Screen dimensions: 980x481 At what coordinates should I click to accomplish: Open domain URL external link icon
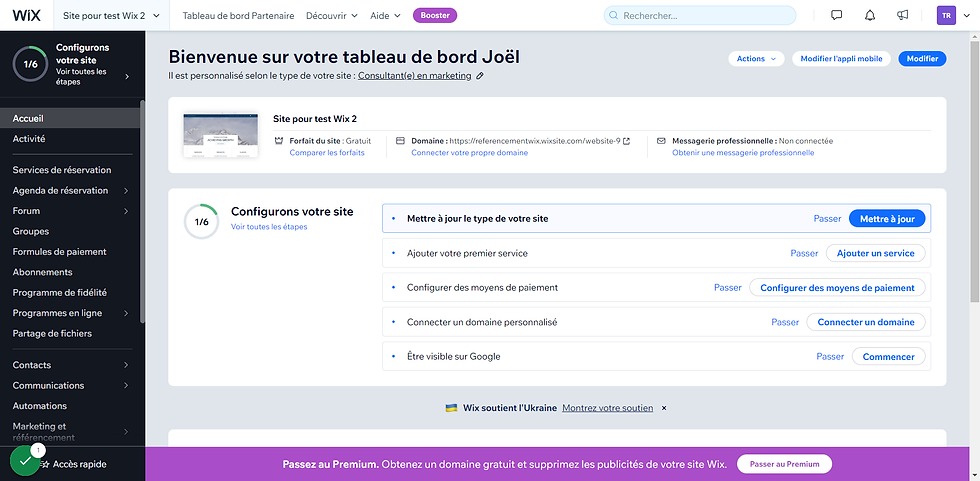tap(626, 141)
